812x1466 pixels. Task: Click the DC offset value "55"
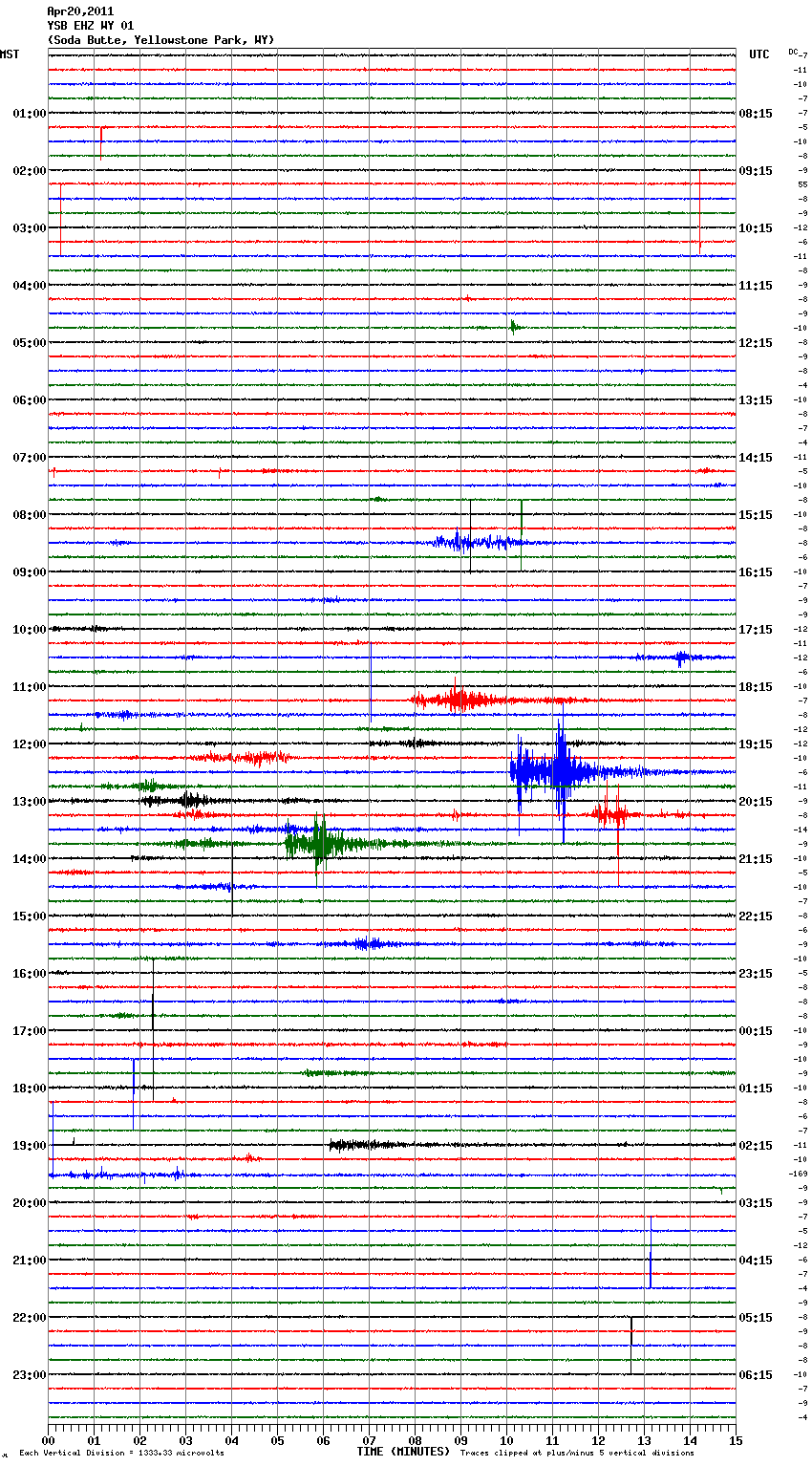802,184
